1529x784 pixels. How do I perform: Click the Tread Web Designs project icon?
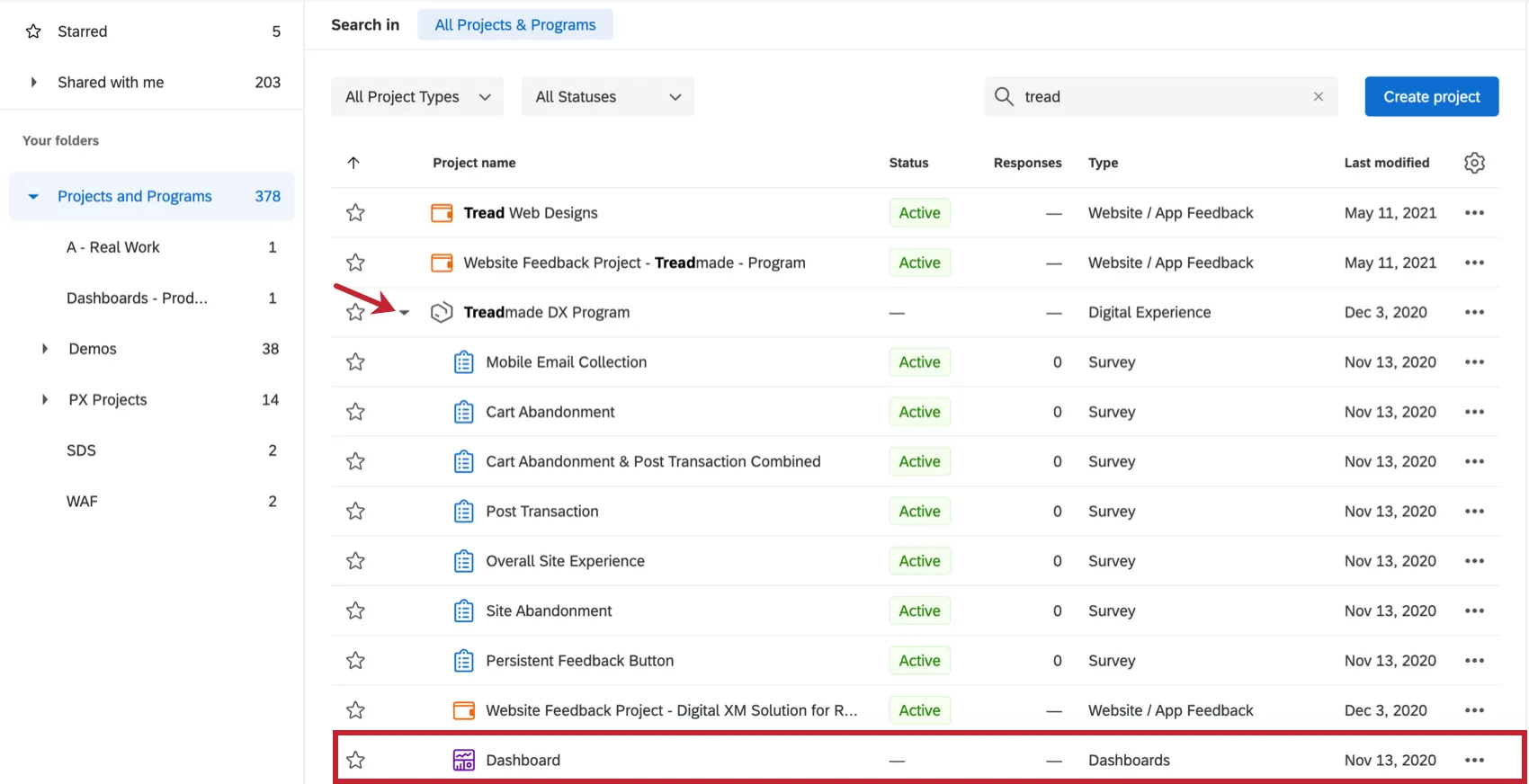[442, 213]
